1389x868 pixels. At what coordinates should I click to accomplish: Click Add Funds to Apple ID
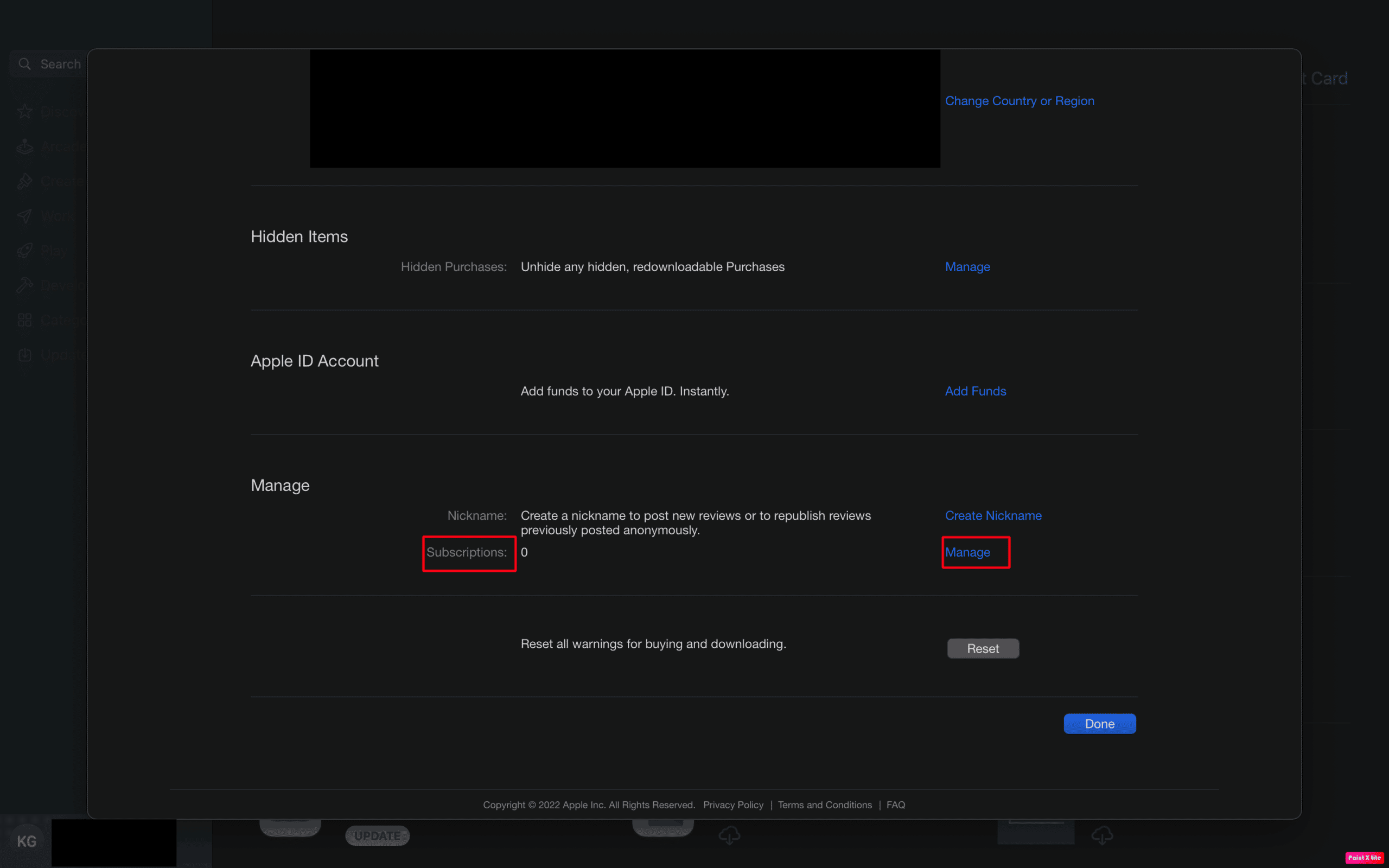point(976,390)
